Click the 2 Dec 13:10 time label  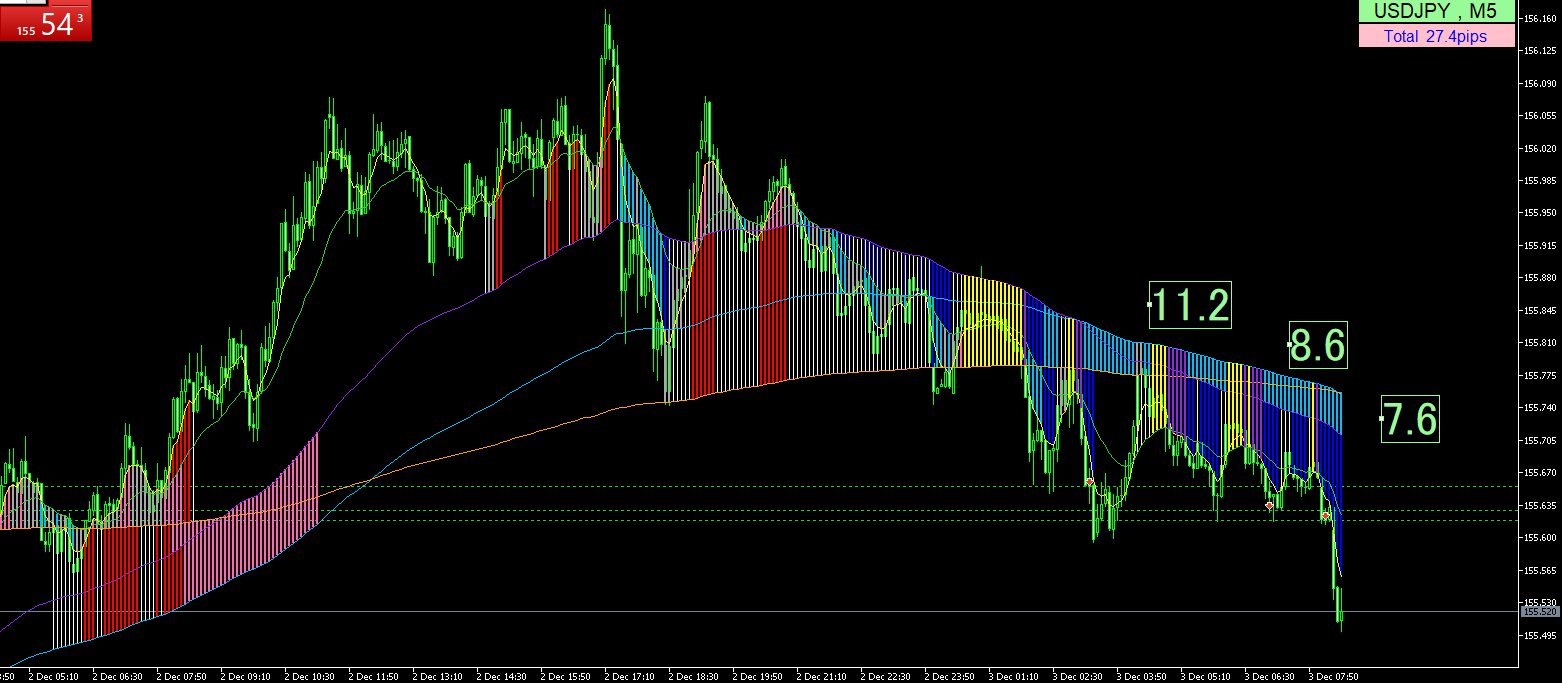[437, 676]
